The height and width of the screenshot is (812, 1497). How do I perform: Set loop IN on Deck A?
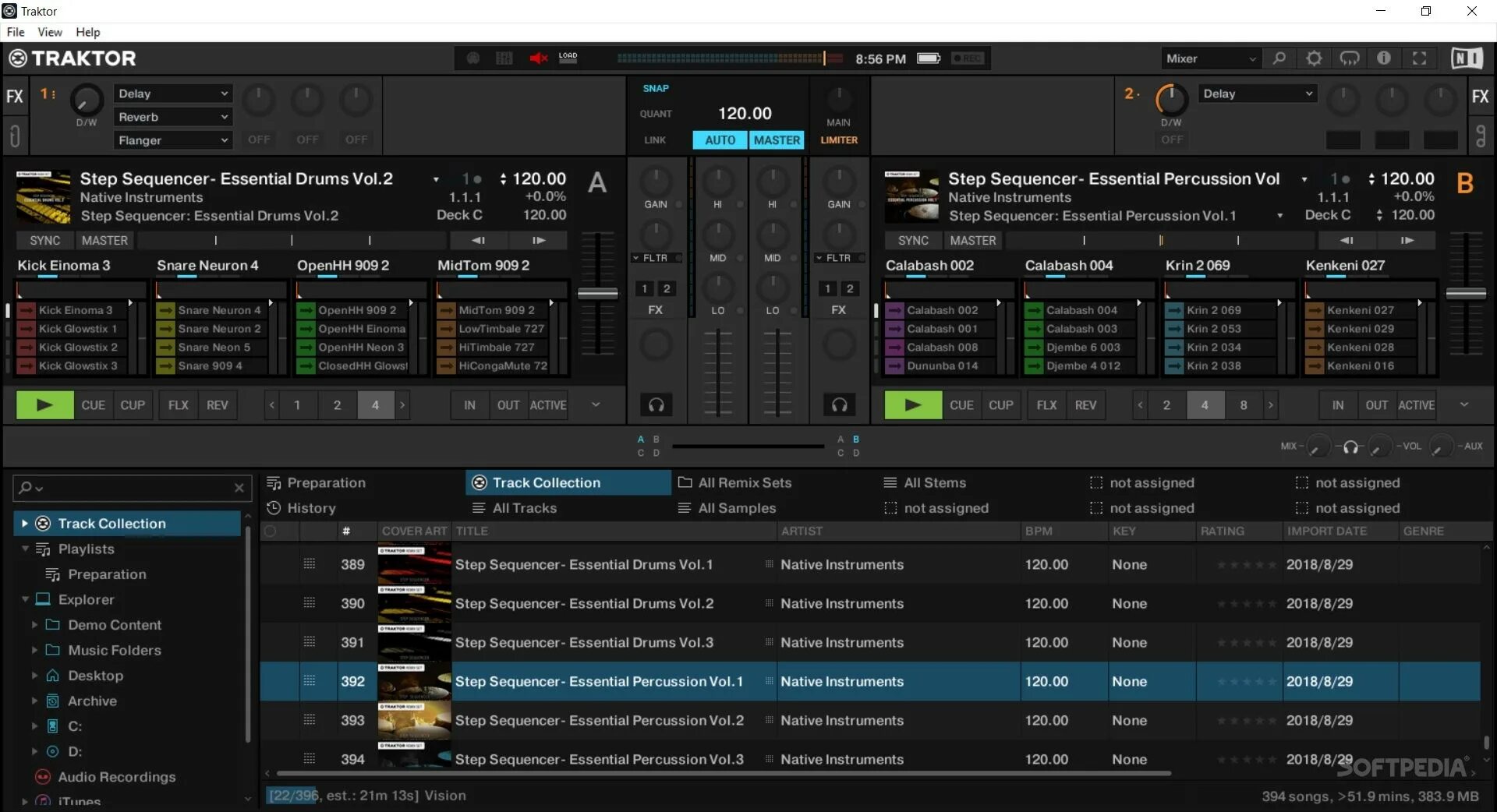[469, 405]
